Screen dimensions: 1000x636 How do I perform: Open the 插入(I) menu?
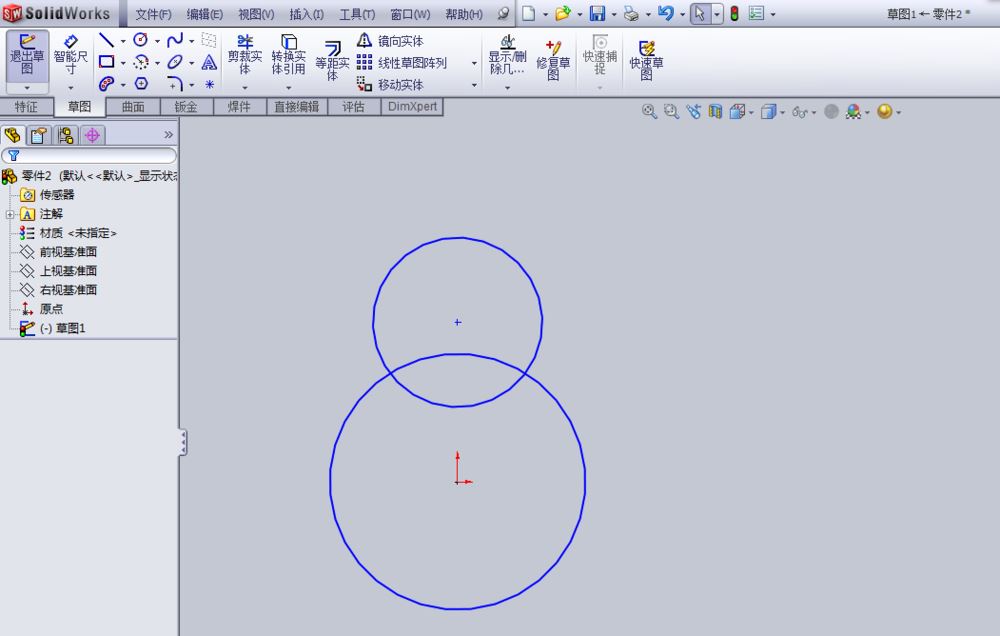coord(307,14)
